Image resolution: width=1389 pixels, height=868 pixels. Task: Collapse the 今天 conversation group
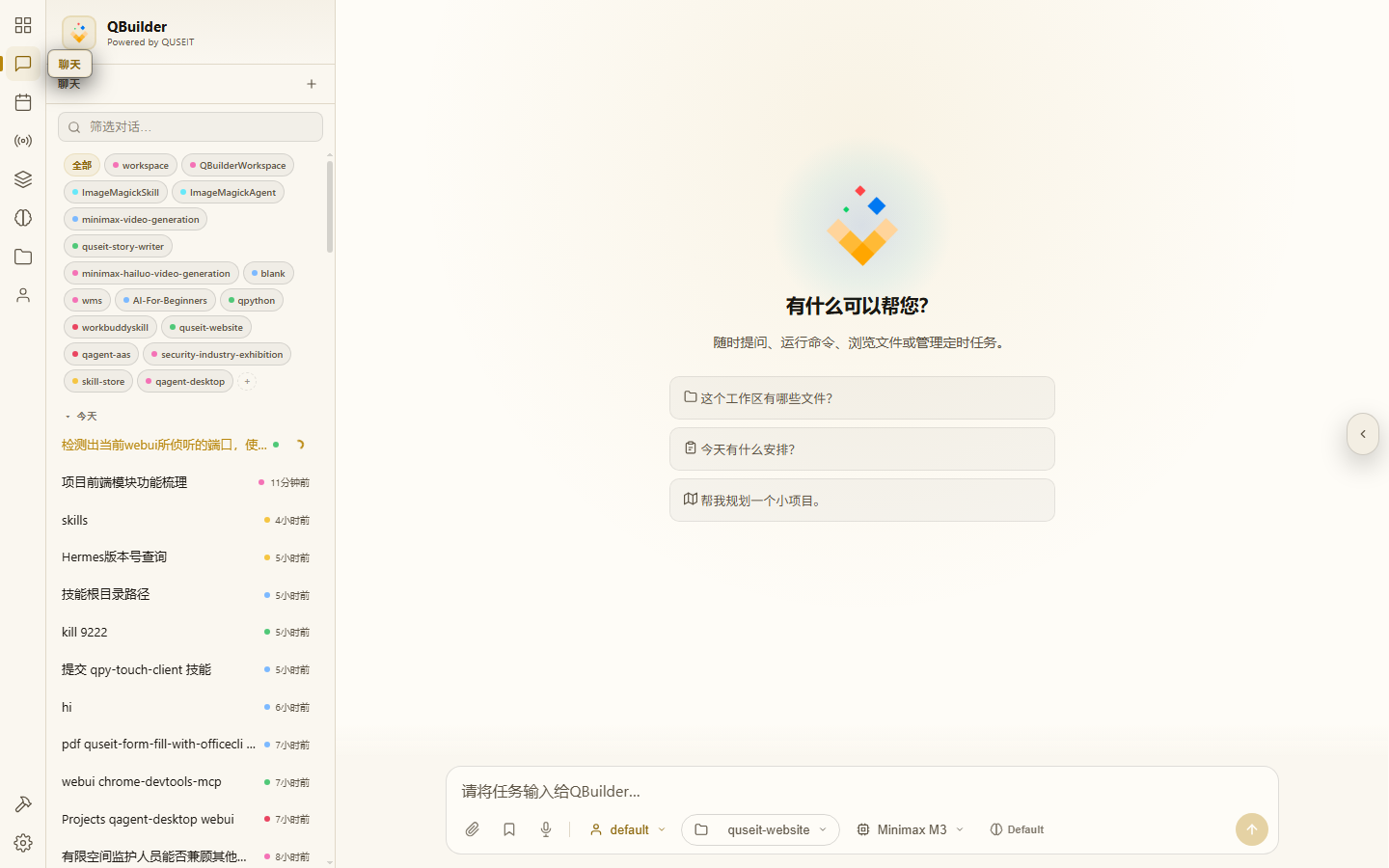[81, 416]
